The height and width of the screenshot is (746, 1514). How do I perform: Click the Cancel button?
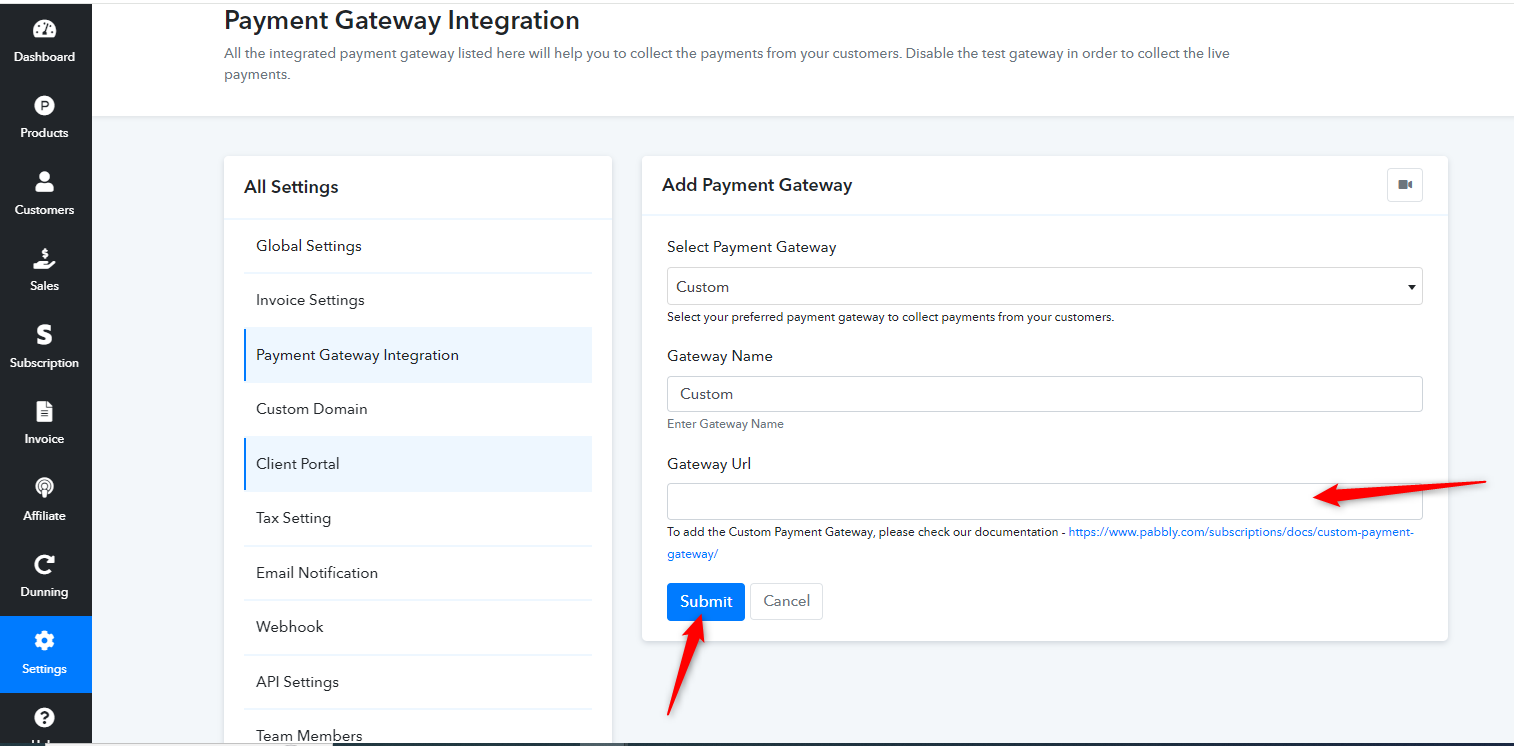coord(786,601)
